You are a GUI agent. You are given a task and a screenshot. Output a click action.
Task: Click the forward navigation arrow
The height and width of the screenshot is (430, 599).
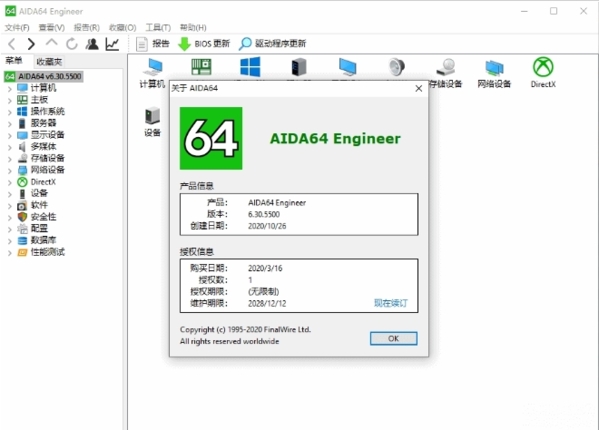pyautogui.click(x=31, y=44)
